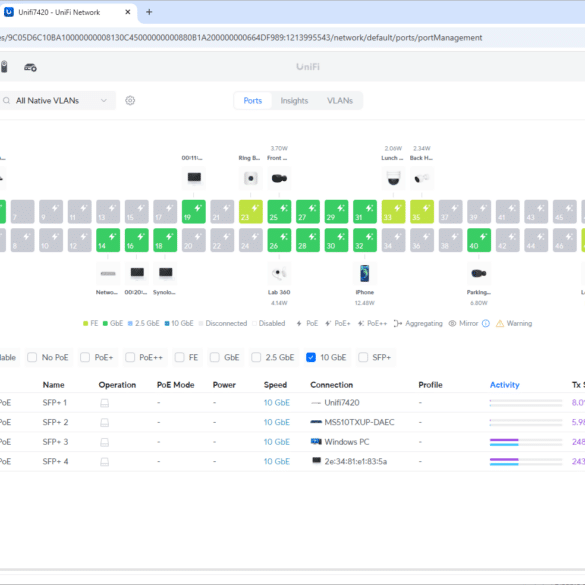Uncheck the 10 GbE filter checkbox

(311, 357)
